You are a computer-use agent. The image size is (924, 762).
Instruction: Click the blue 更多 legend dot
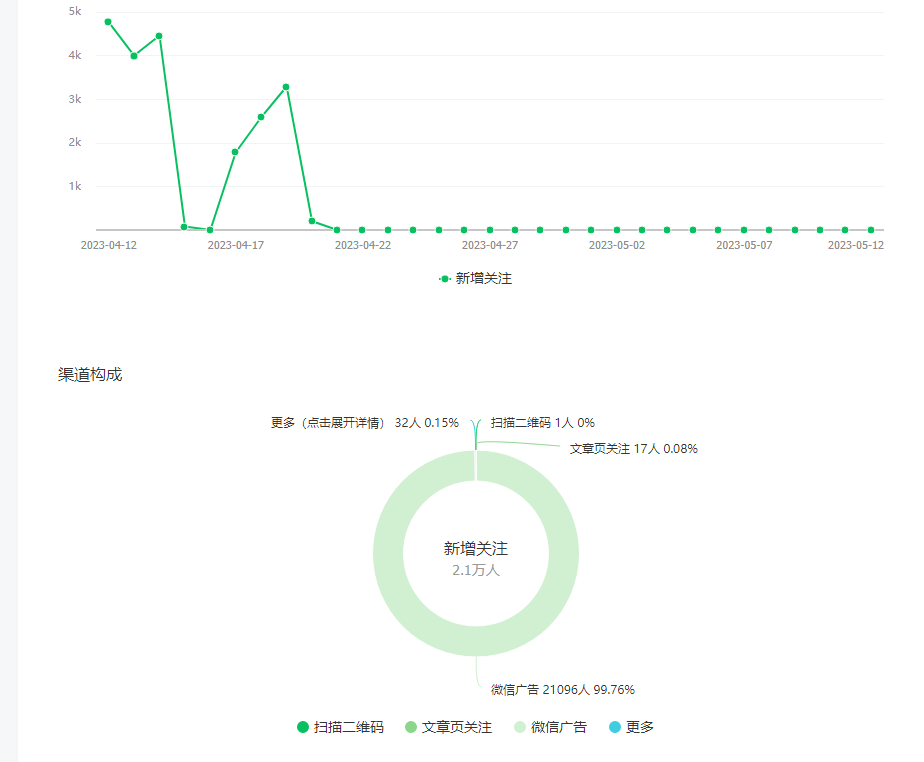coord(615,727)
